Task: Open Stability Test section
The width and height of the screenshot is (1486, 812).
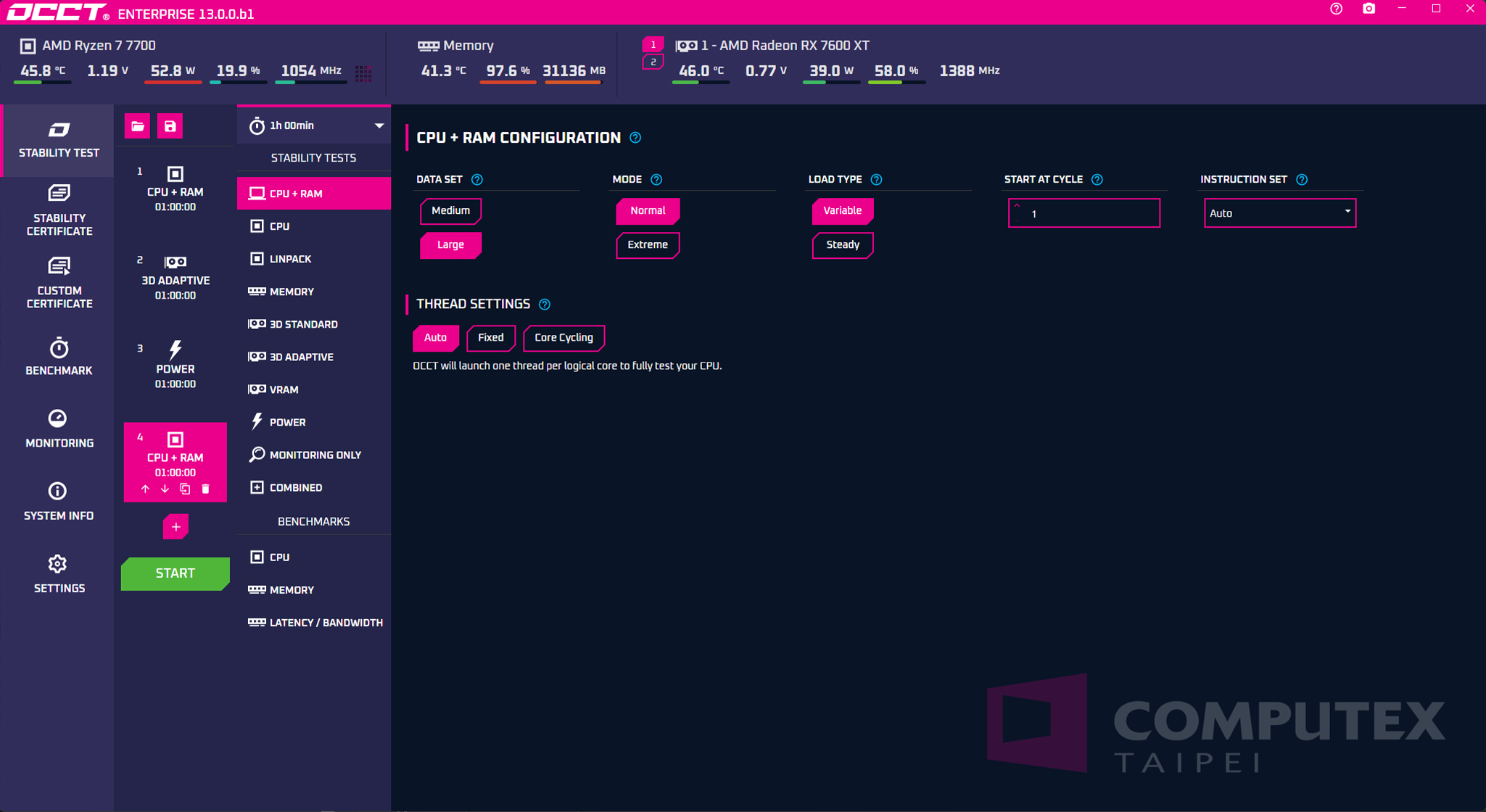Action: click(59, 141)
